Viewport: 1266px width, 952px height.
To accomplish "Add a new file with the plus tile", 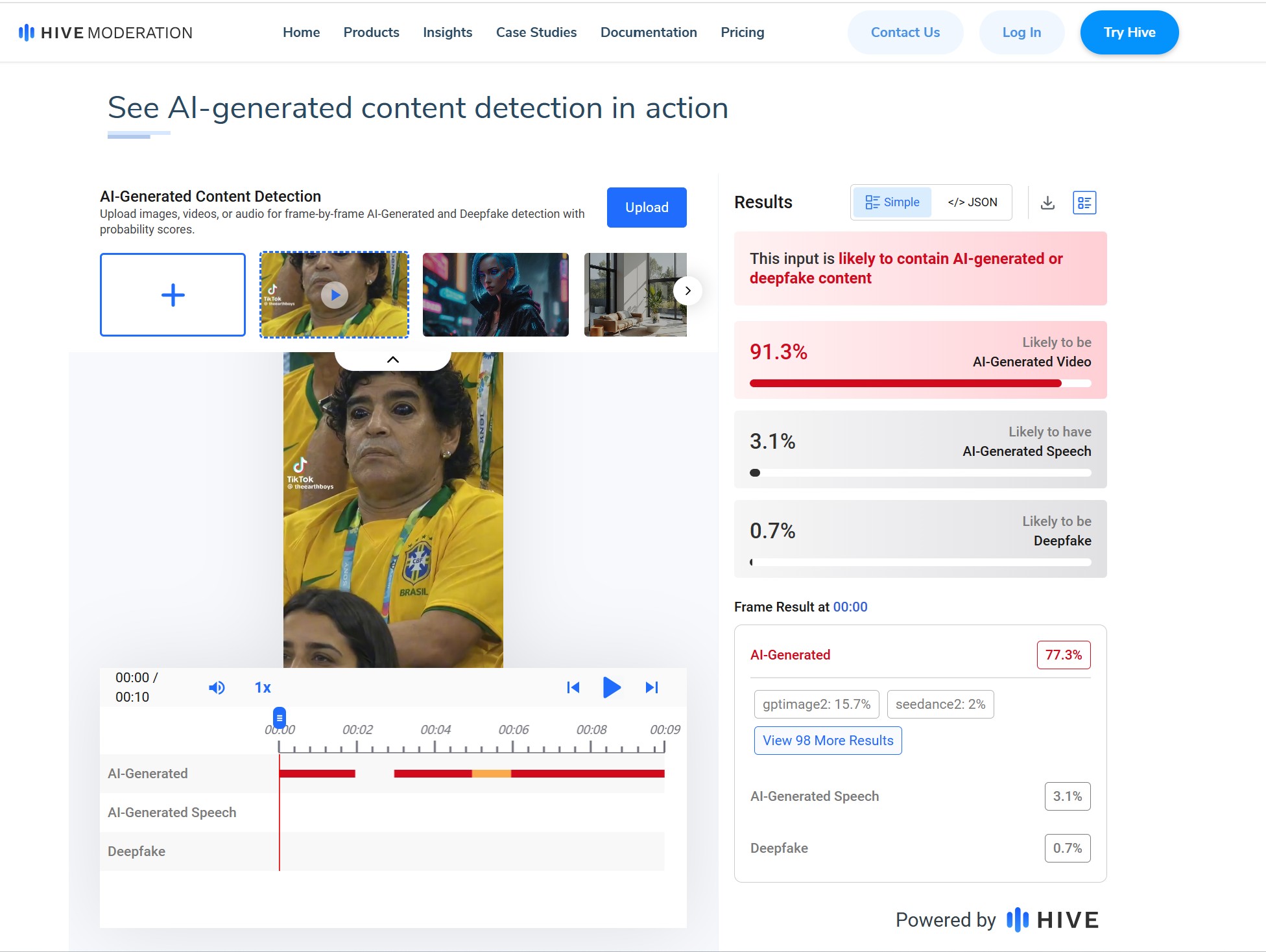I will pyautogui.click(x=173, y=295).
